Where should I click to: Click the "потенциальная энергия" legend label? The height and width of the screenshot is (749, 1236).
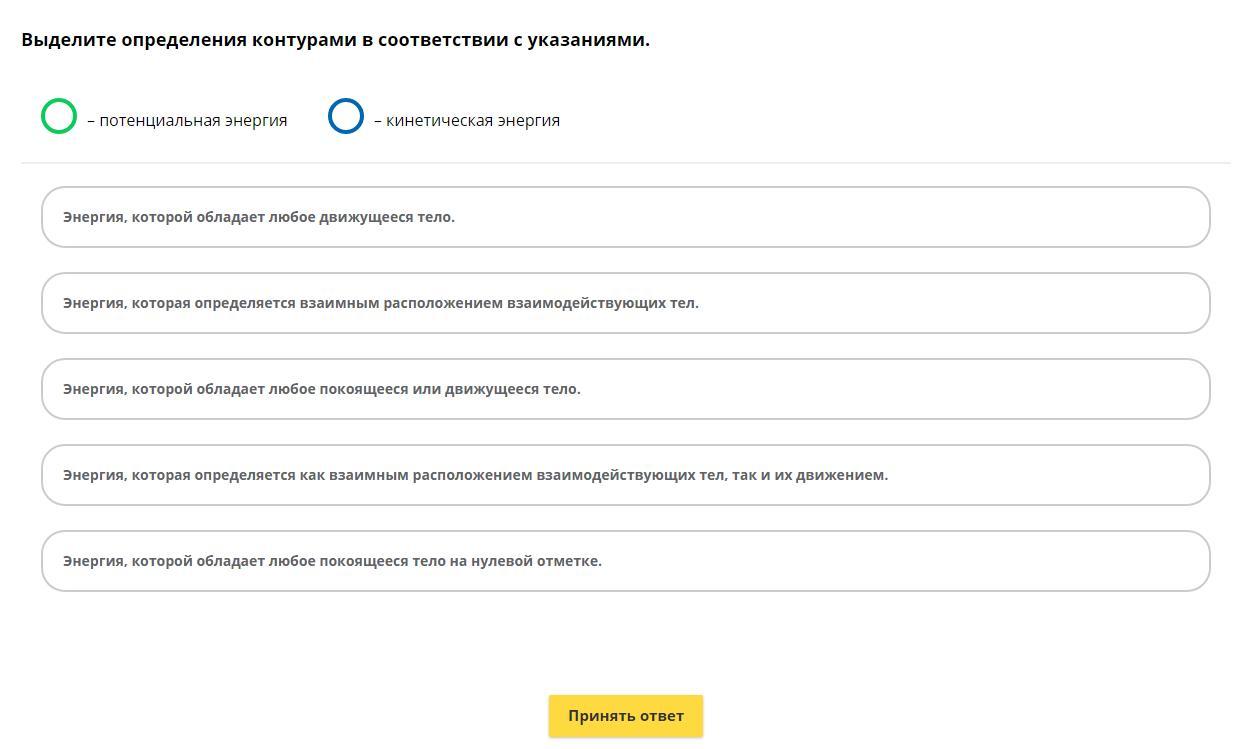point(193,121)
